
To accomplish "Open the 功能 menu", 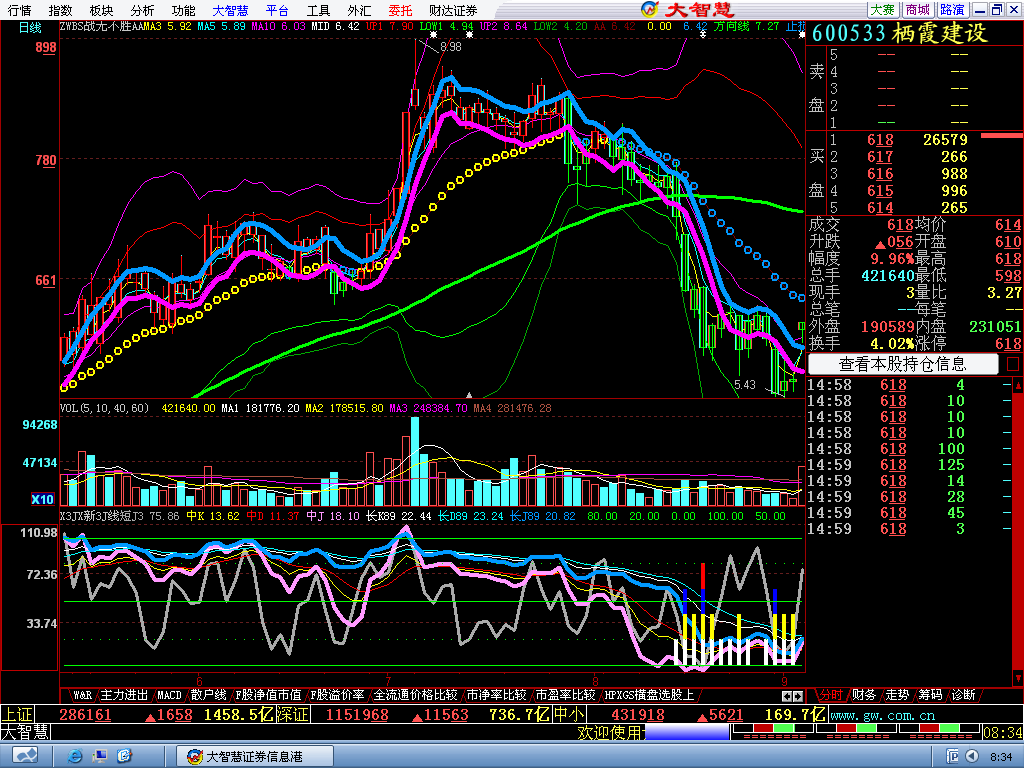I will (x=184, y=10).
